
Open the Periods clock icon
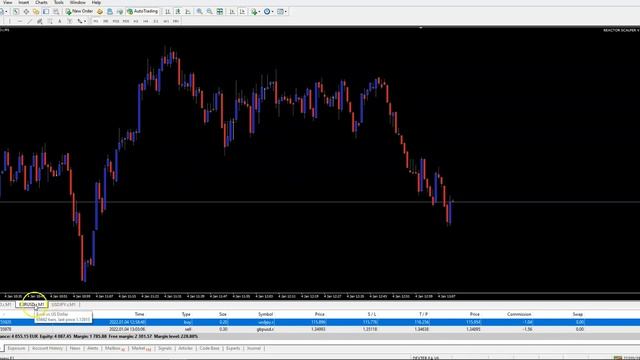267,11
